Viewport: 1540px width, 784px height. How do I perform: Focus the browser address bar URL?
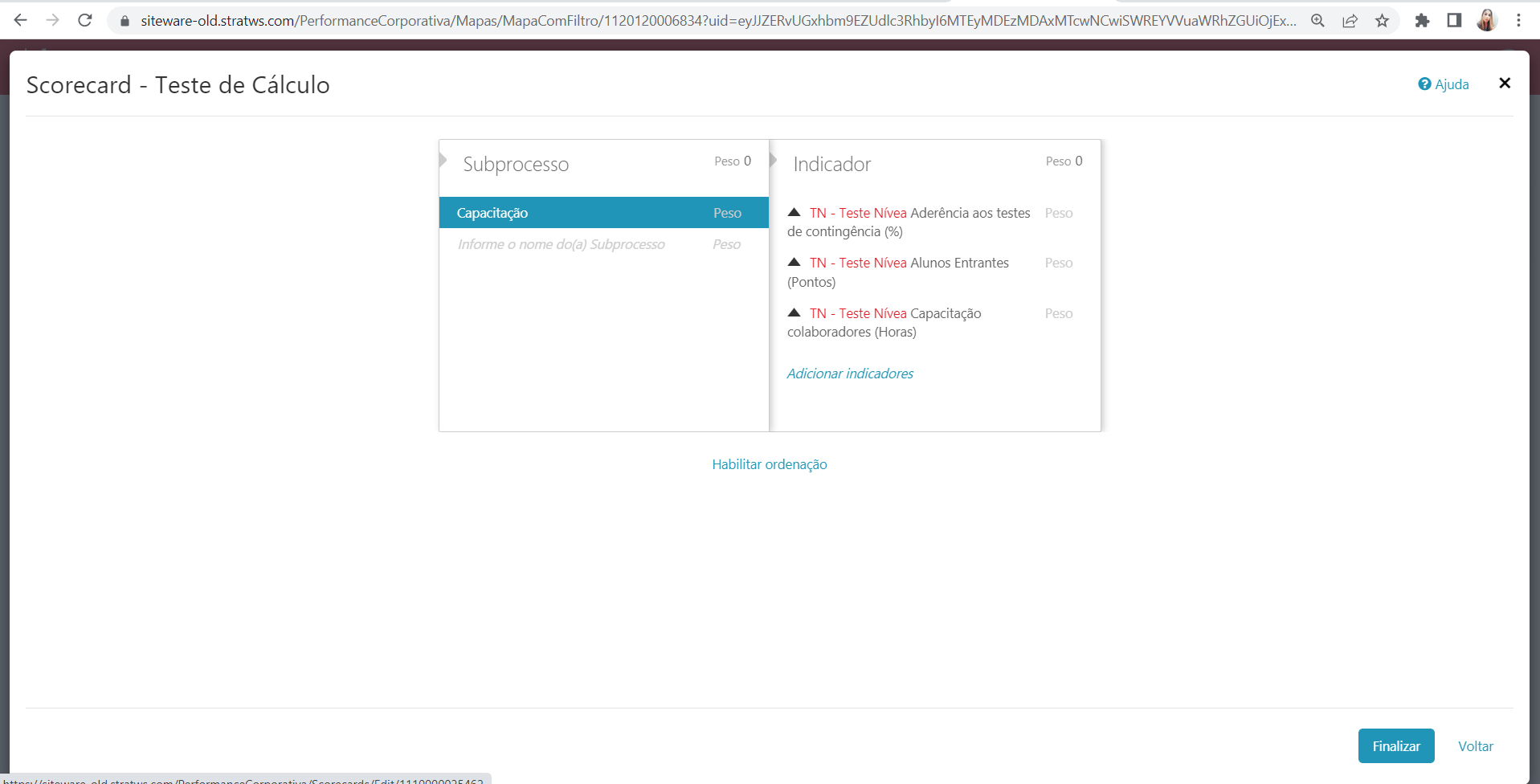coord(718,21)
